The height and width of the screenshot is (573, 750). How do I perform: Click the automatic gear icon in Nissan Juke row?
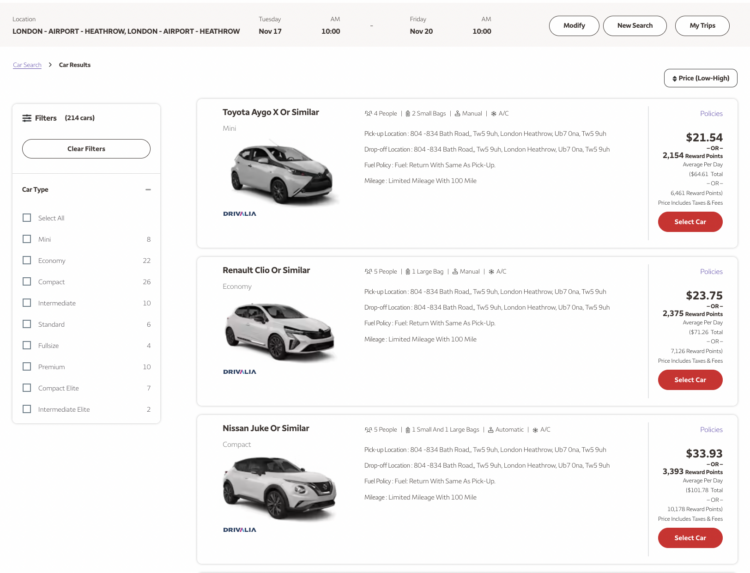pos(490,430)
